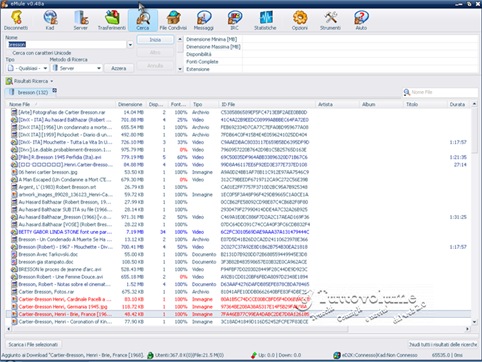Image resolution: width=482 pixels, height=362 pixels.
Task: Sort by Nome File column header
Action: [61, 104]
